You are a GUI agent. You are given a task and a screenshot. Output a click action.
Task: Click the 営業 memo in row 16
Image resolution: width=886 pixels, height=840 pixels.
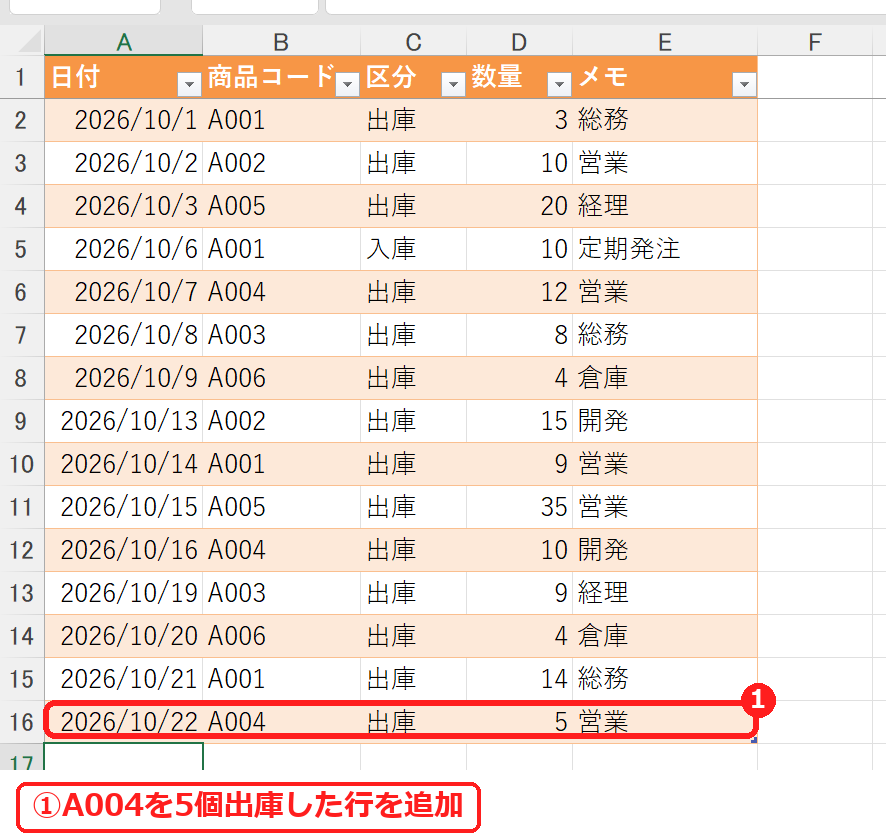coord(664,722)
